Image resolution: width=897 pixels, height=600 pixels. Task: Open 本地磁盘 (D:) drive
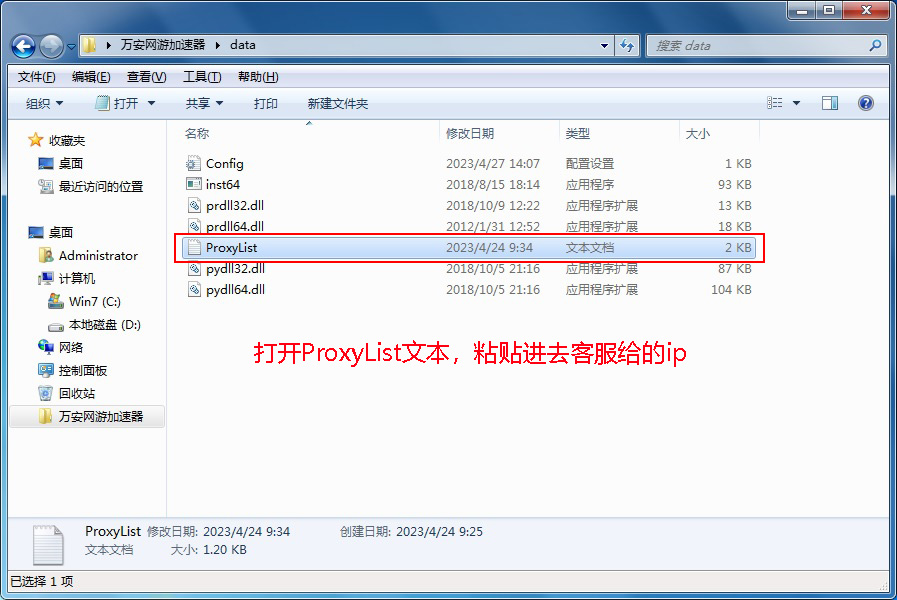(105, 325)
